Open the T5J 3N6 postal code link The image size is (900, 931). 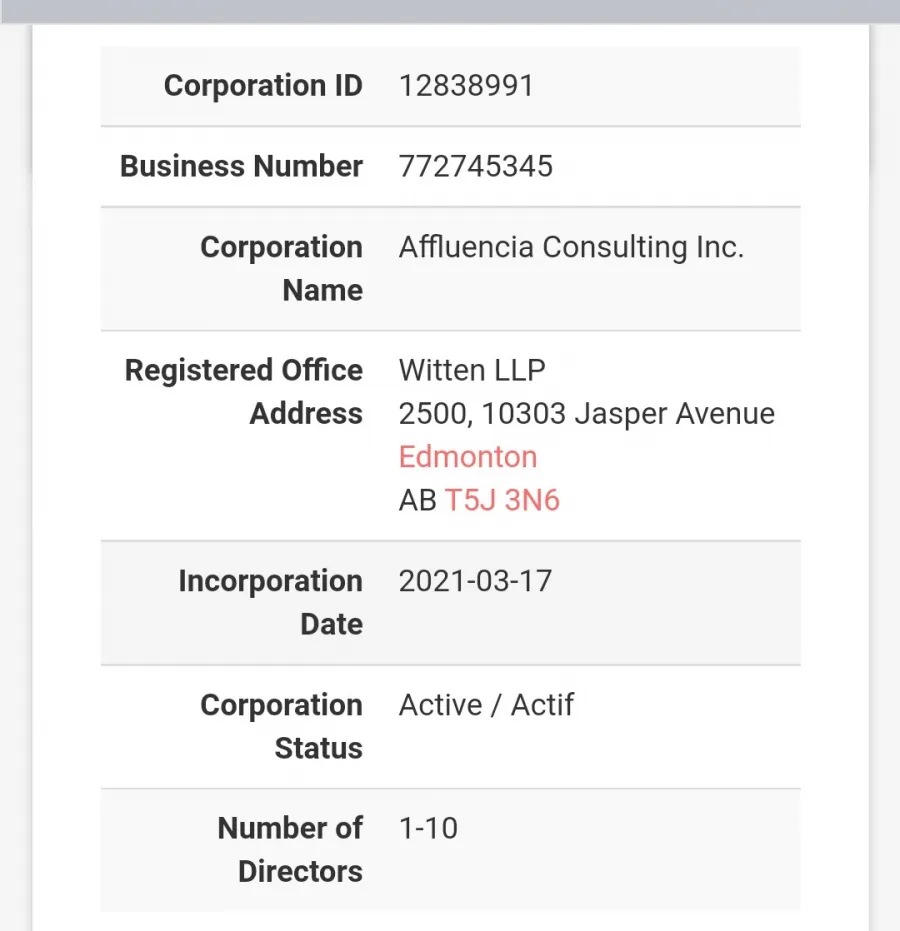coord(502,500)
